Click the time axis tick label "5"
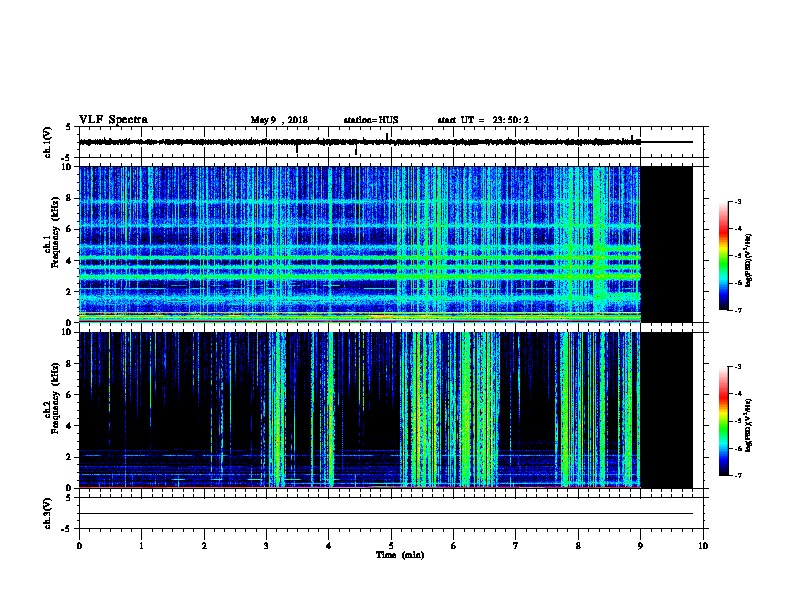Image resolution: width=792 pixels, height=612 pixels. pos(391,546)
